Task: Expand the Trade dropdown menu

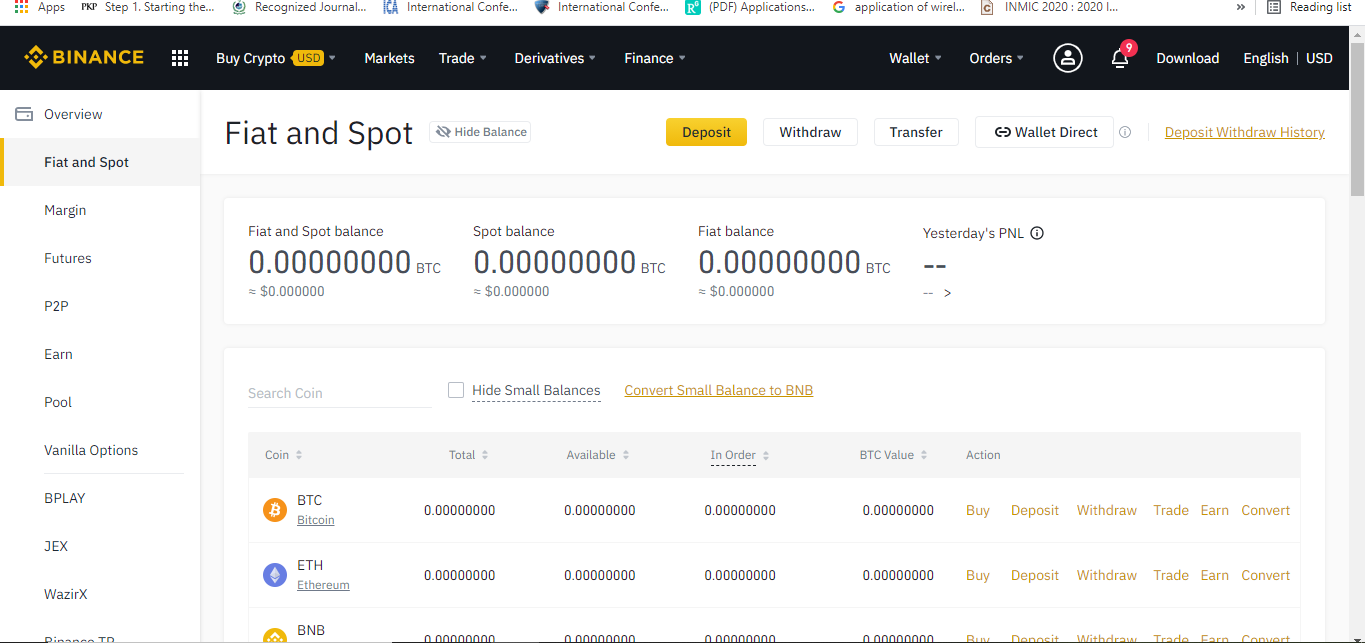Action: click(x=463, y=58)
